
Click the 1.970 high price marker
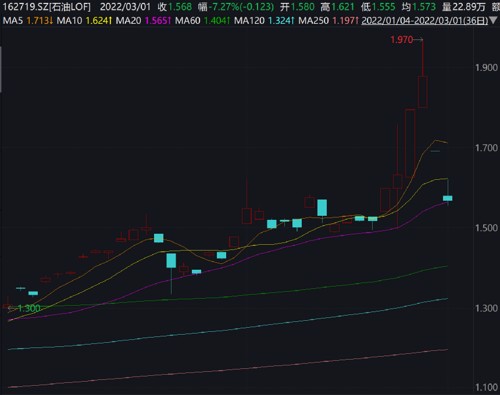tap(401, 40)
